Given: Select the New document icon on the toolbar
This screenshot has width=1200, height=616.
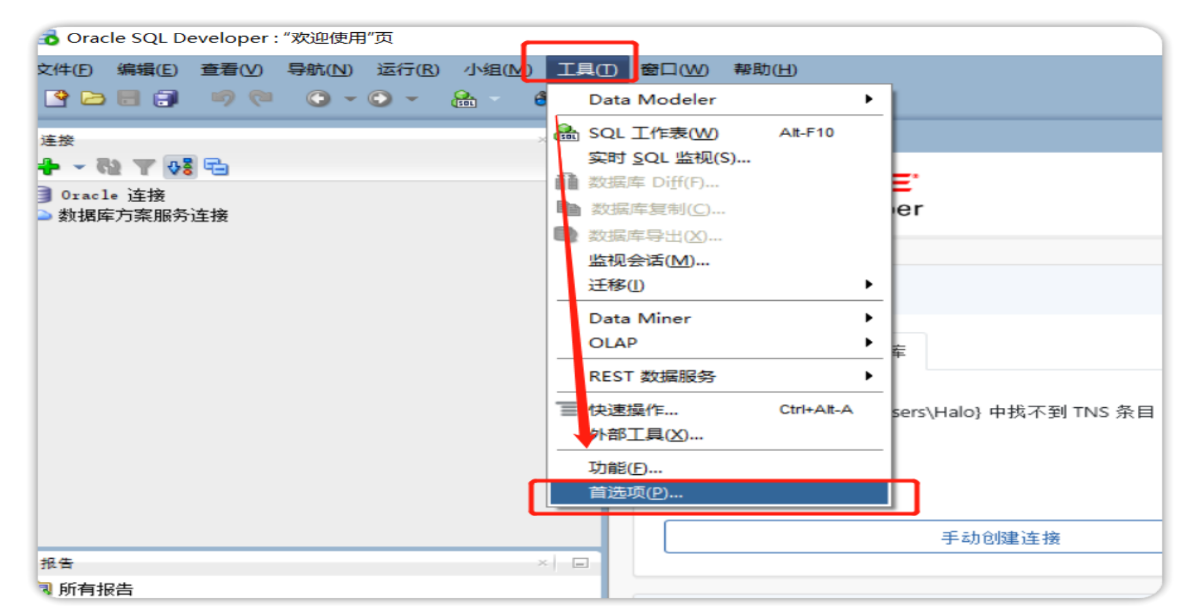Looking at the screenshot, I should (55, 98).
